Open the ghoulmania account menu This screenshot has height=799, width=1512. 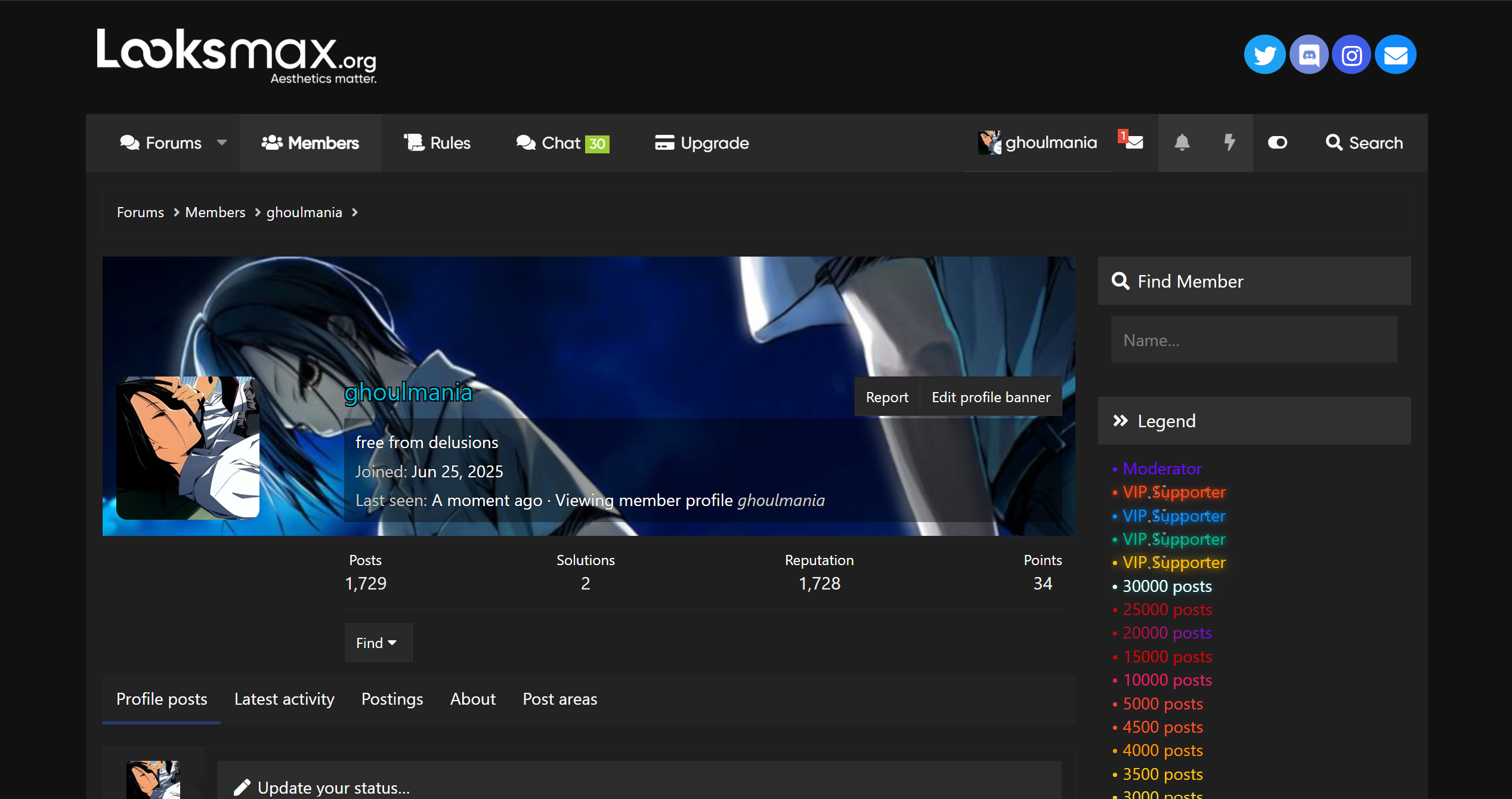point(1038,143)
